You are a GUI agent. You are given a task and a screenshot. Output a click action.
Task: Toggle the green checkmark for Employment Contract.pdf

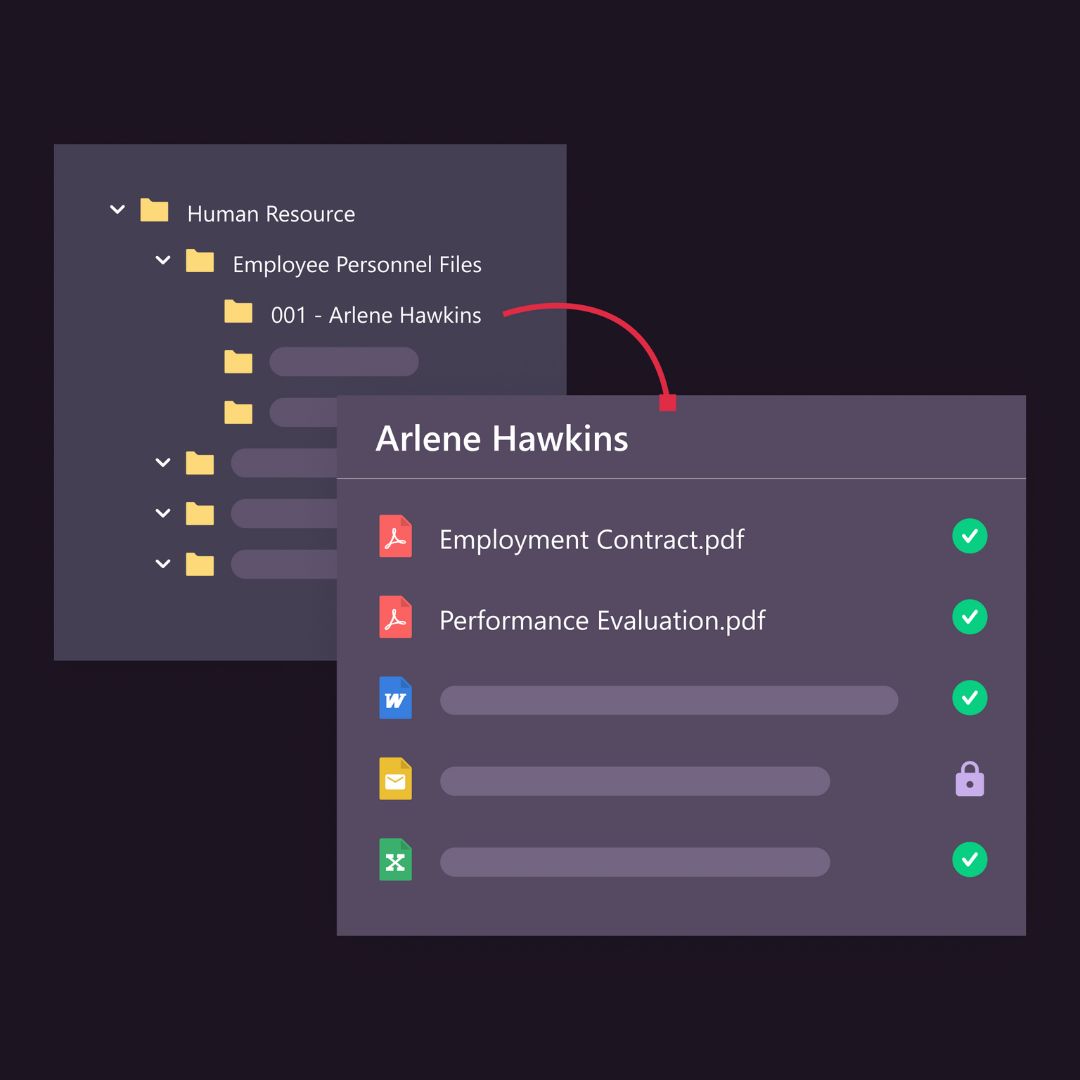tap(969, 537)
